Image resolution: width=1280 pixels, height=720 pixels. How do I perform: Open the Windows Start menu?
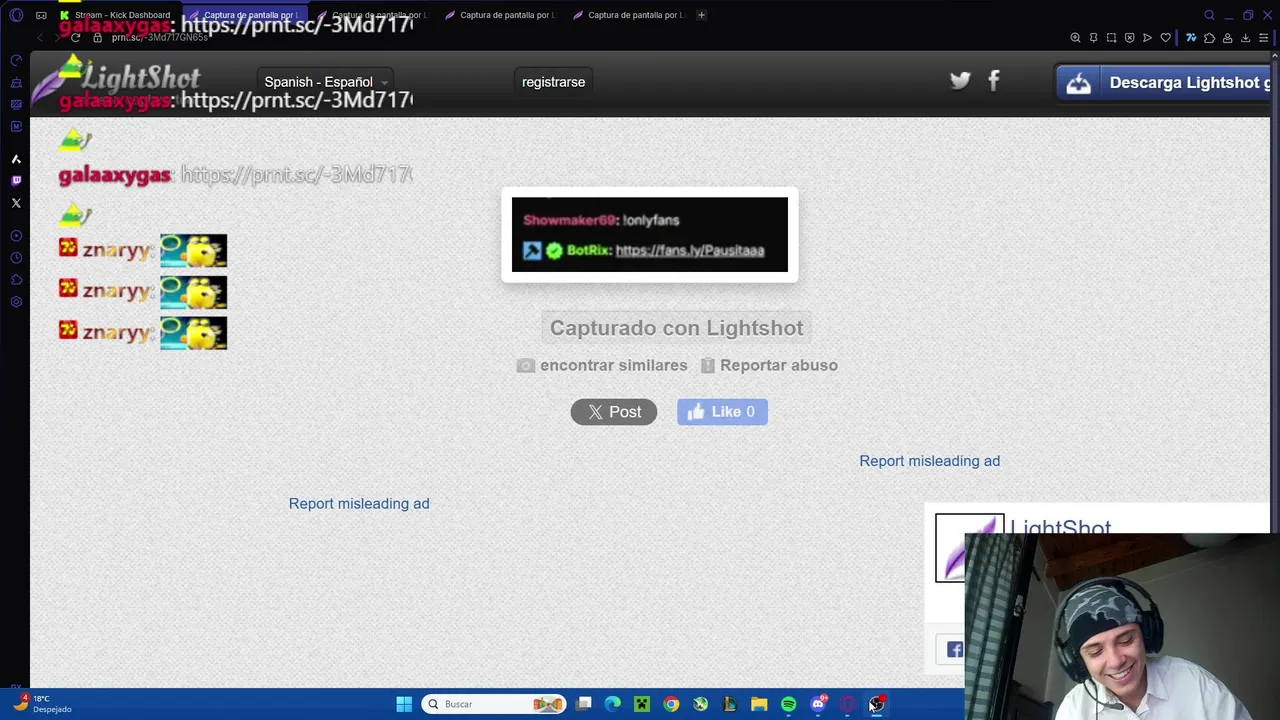tap(404, 704)
